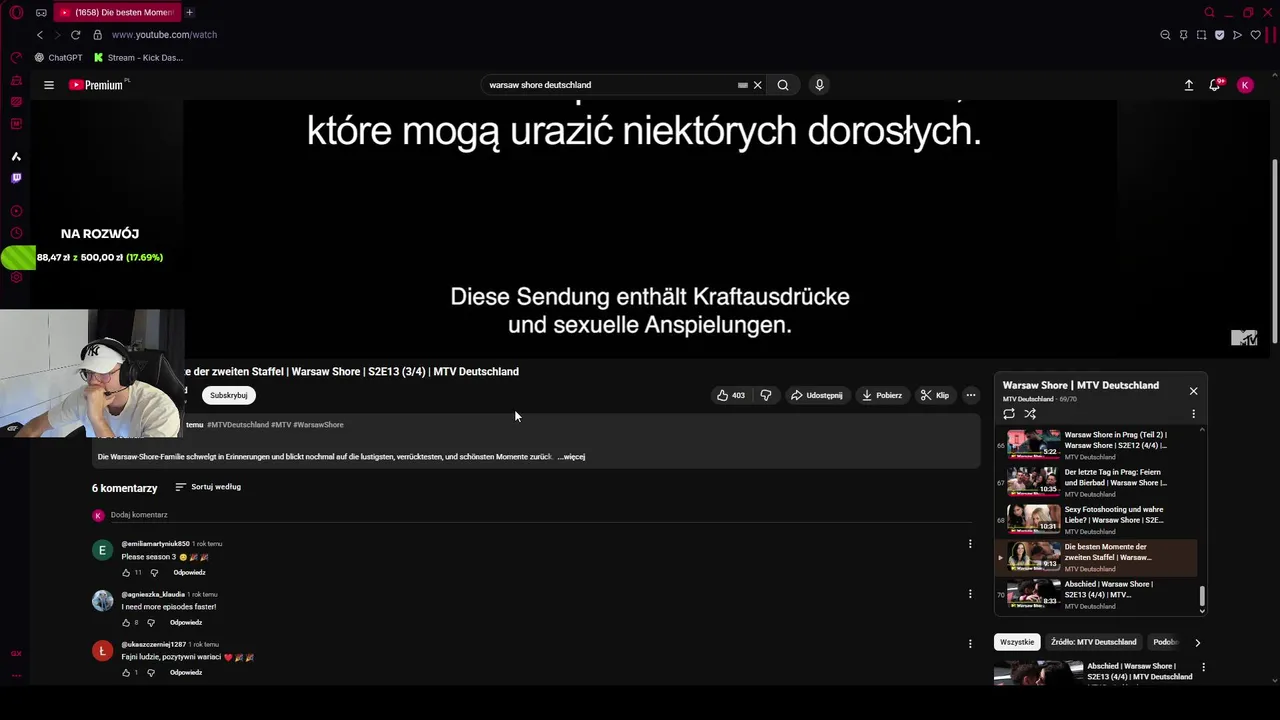1280x720 pixels.
Task: Open the playlist three-dot options menu
Action: pos(1193,413)
